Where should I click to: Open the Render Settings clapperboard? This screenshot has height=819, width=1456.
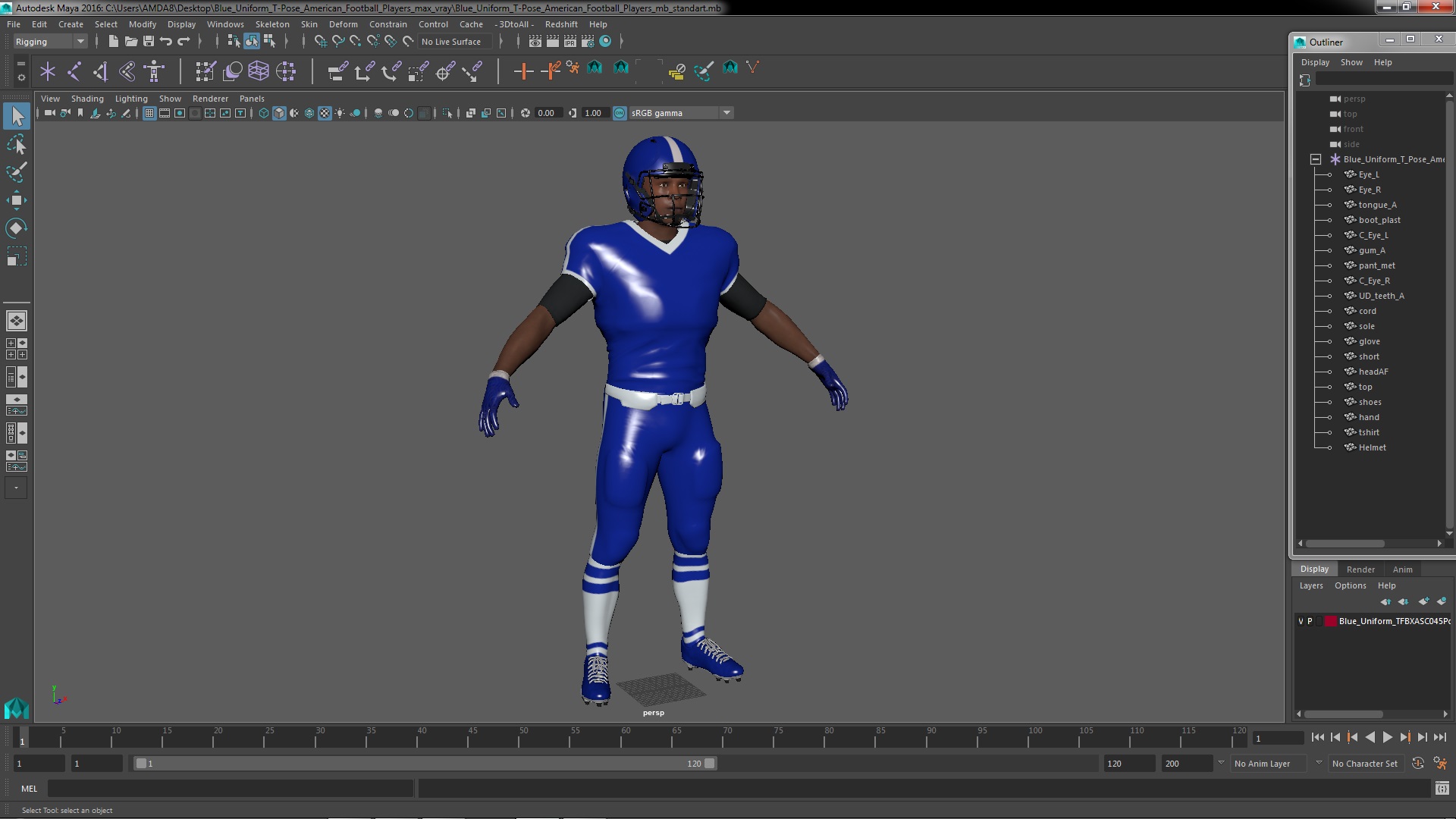(x=587, y=42)
